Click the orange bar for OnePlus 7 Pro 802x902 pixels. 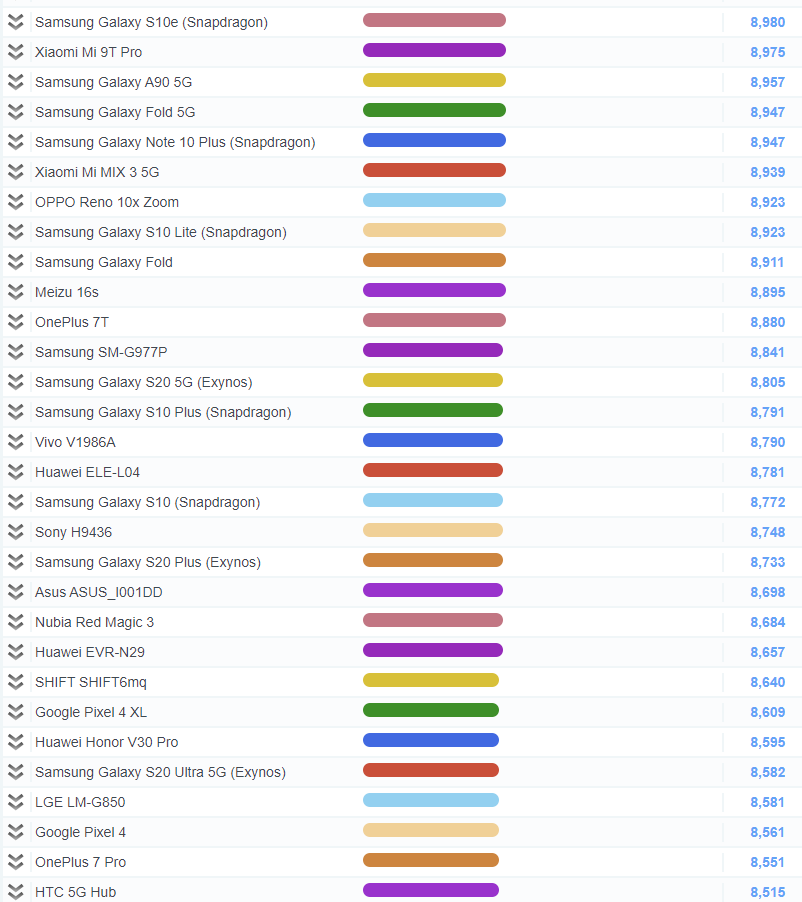click(x=431, y=860)
